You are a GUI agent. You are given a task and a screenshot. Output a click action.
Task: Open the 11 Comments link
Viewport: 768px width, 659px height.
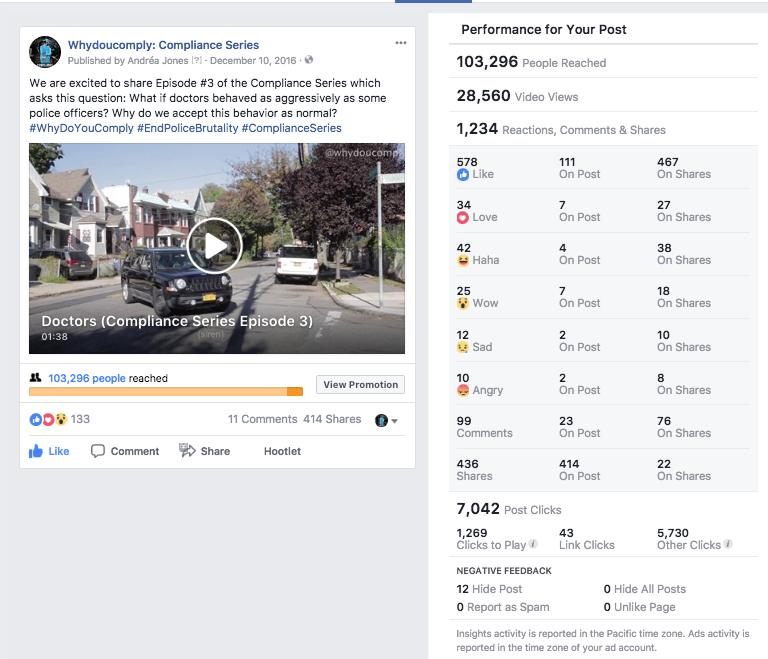pyautogui.click(x=262, y=419)
